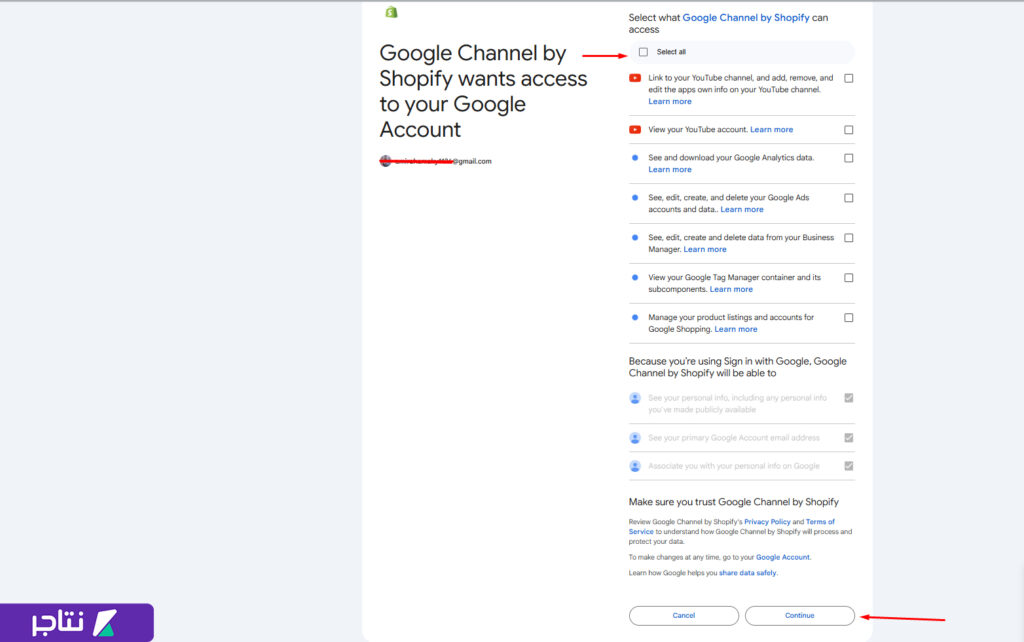This screenshot has width=1024, height=642.
Task: Click the heading 'Google Channel by Shopify wants access'
Action: click(483, 91)
